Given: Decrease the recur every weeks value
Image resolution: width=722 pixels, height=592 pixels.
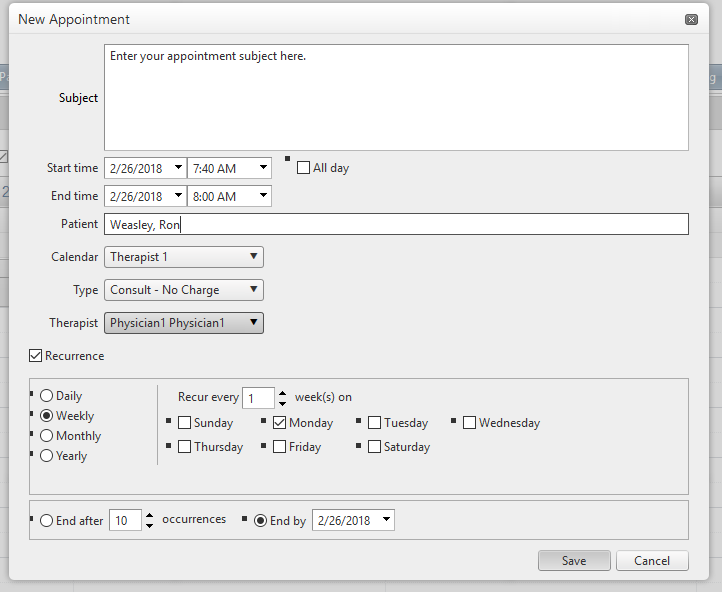Looking at the screenshot, I should click(282, 403).
